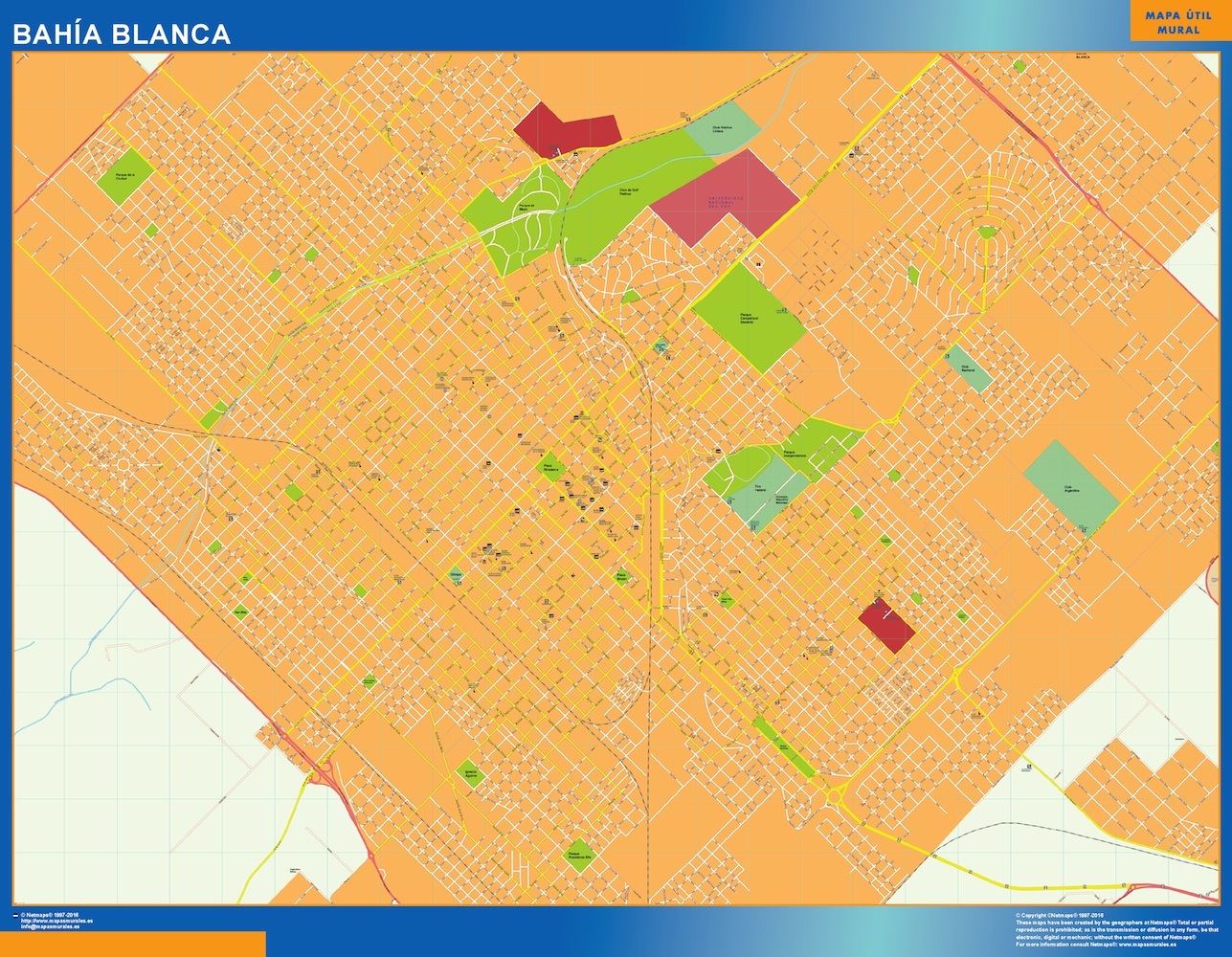Viewport: 1232px width, 957px height.
Task: Click the Olimpo stadium marker
Action: (456, 575)
